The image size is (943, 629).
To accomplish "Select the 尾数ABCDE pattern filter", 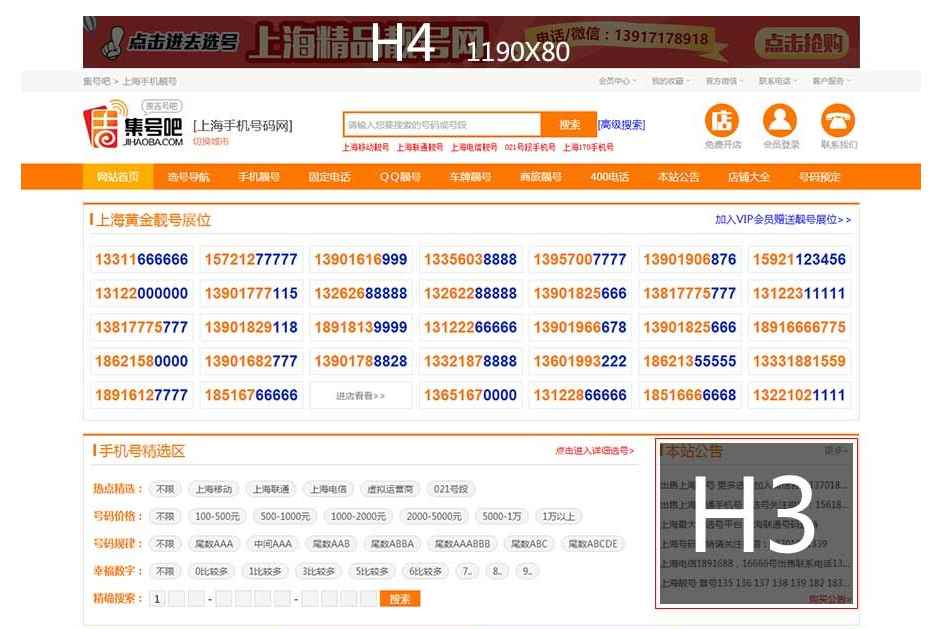I will [x=593, y=544].
